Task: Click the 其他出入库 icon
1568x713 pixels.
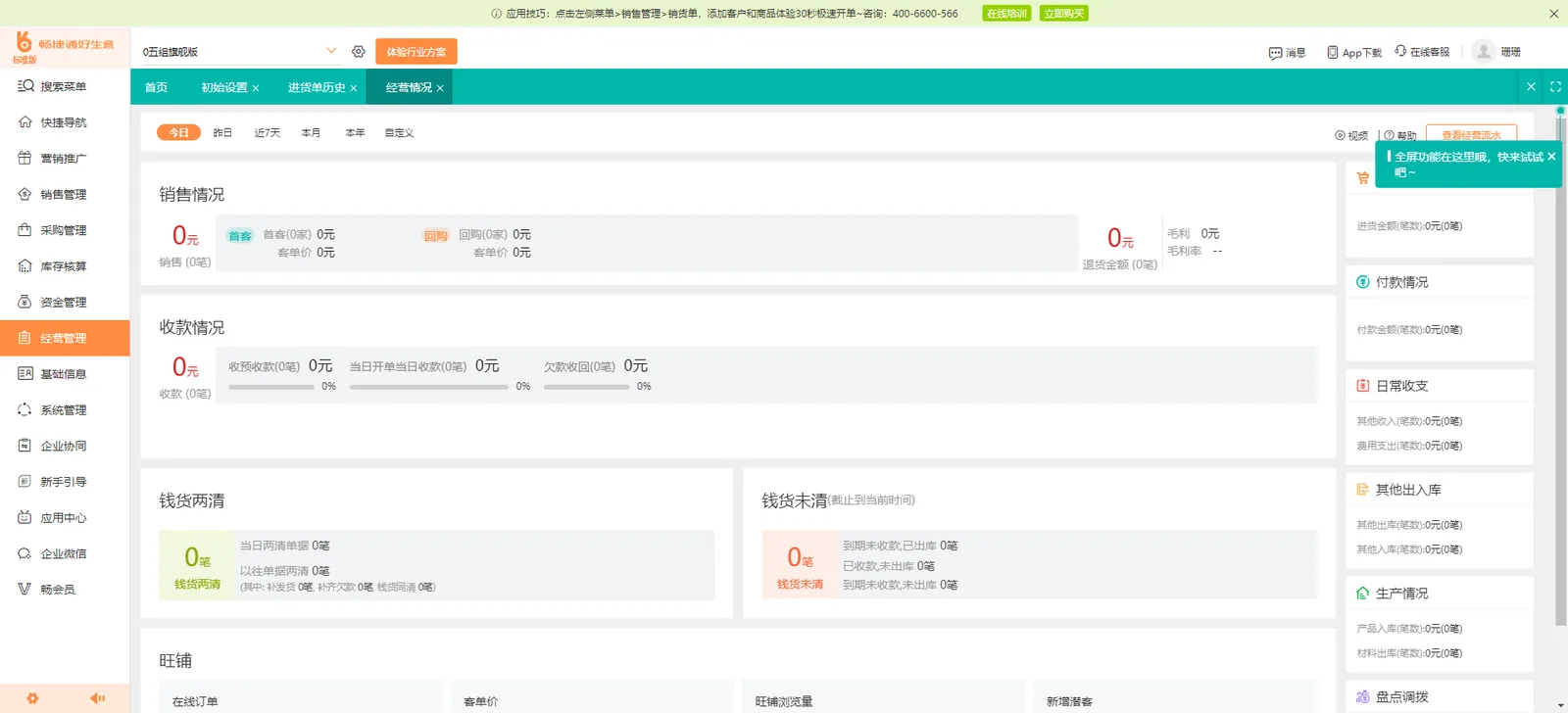Action: [x=1363, y=490]
